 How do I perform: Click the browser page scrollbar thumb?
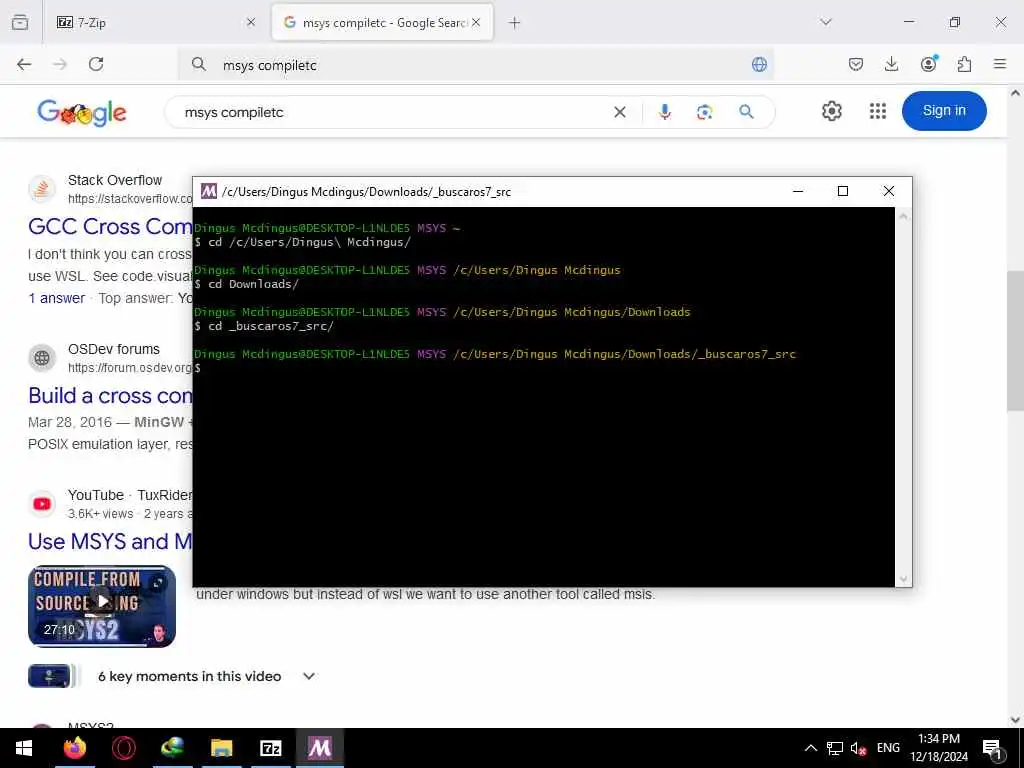tap(1014, 341)
